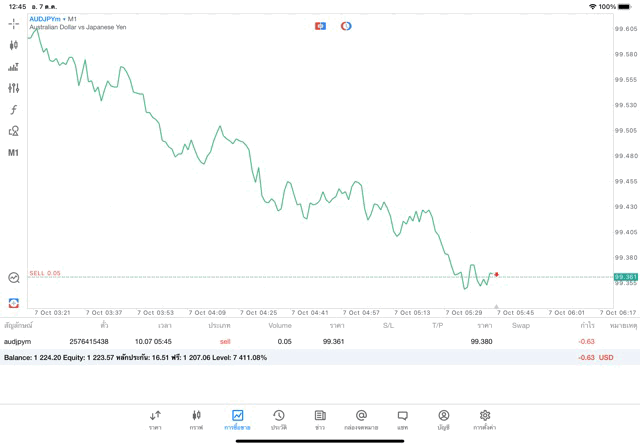Open chart settings sliders icon
640x447 pixels.
(14, 88)
